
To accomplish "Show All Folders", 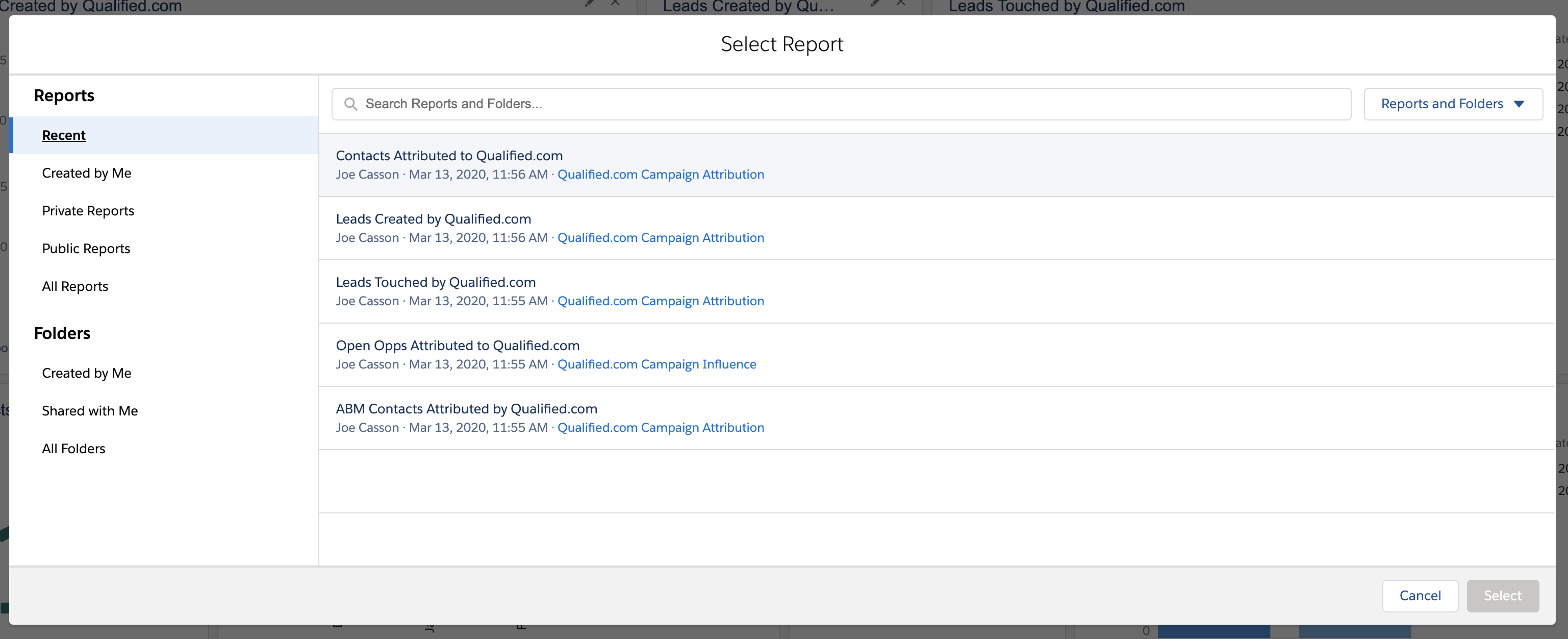I will tap(73, 448).
